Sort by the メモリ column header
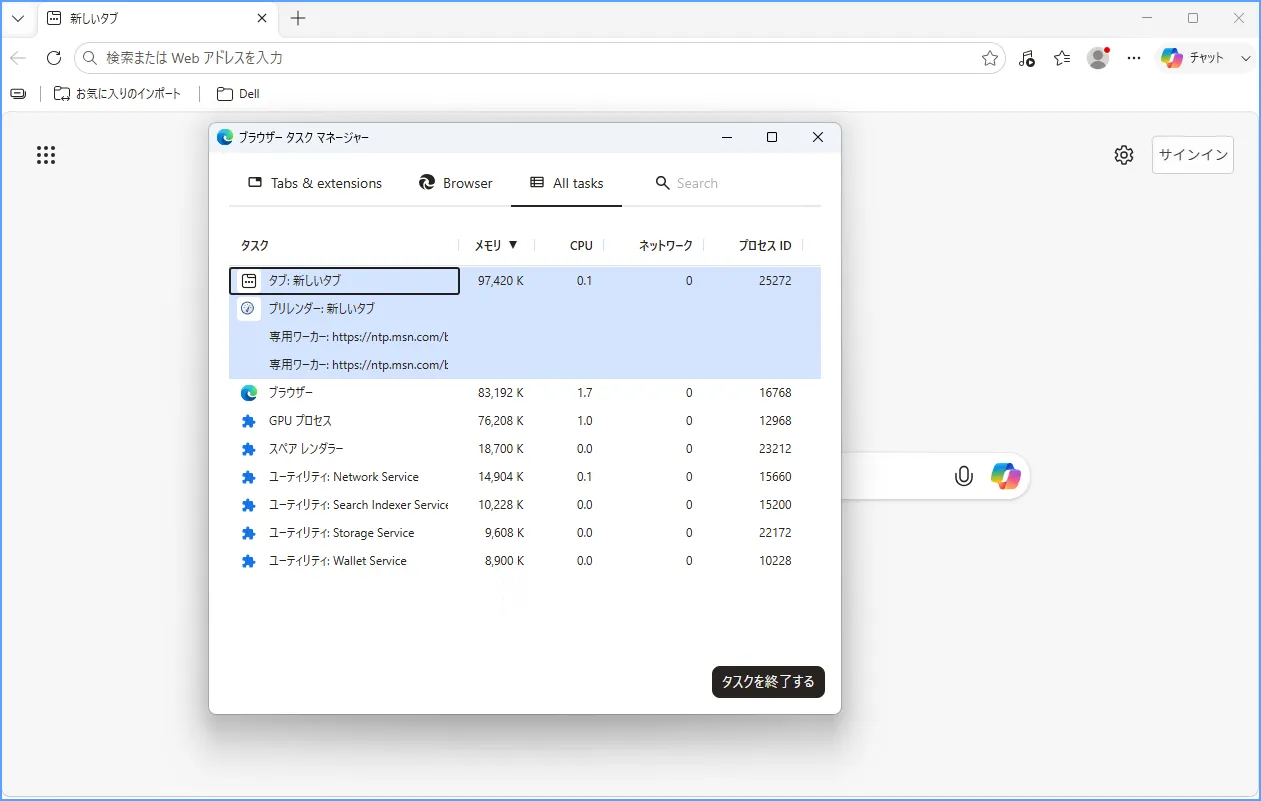1261x801 pixels. 496,245
